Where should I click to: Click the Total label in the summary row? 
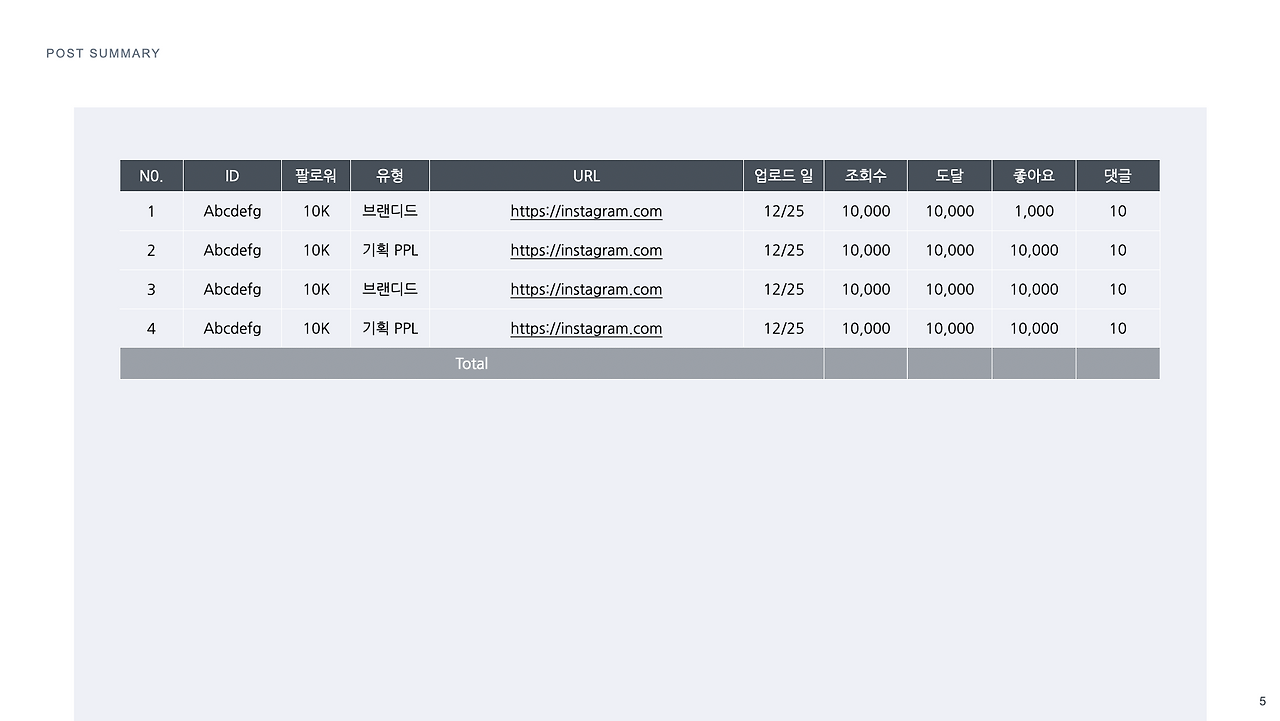click(472, 363)
